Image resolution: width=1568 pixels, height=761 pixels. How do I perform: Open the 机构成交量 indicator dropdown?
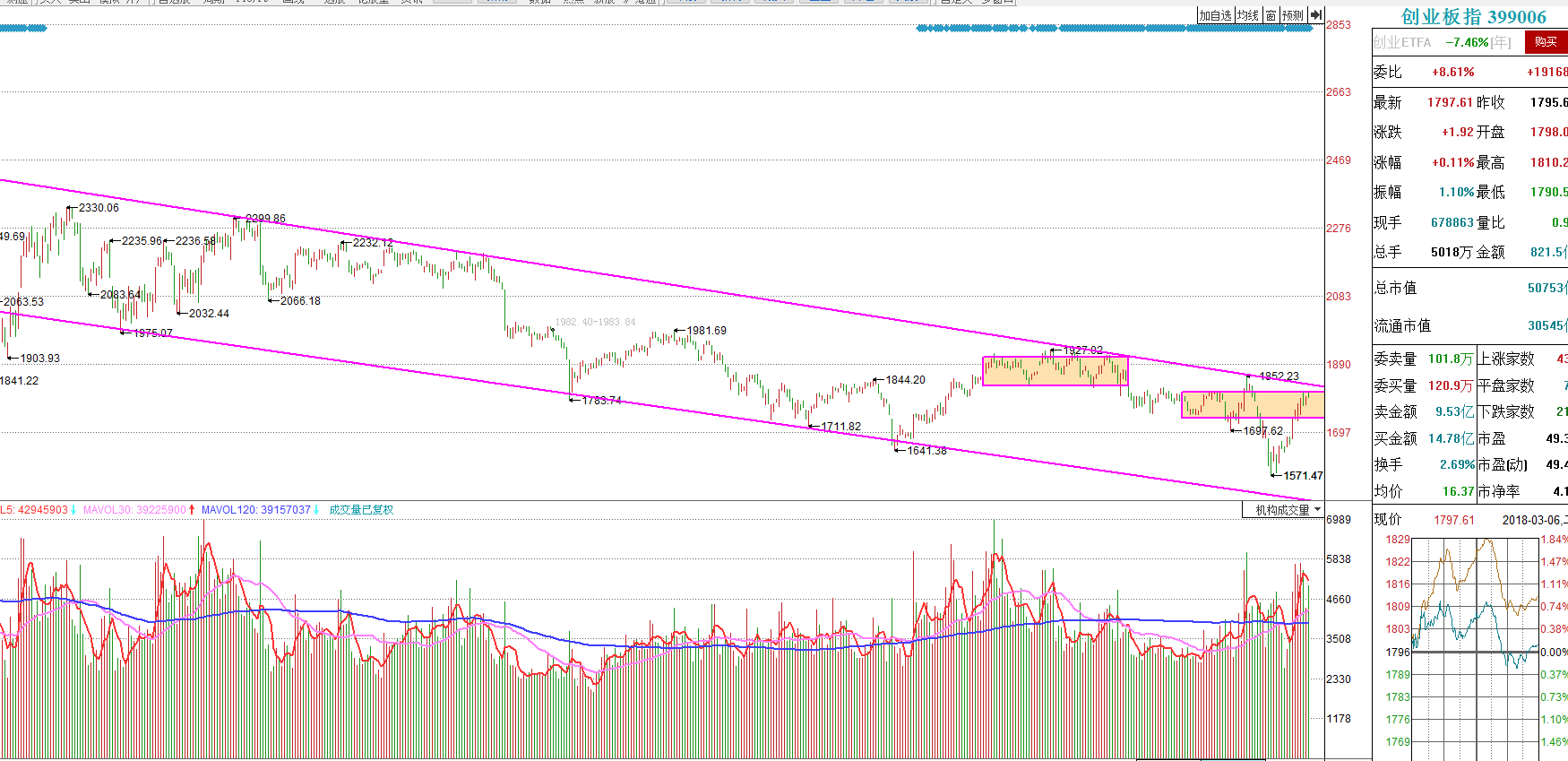pos(1283,510)
